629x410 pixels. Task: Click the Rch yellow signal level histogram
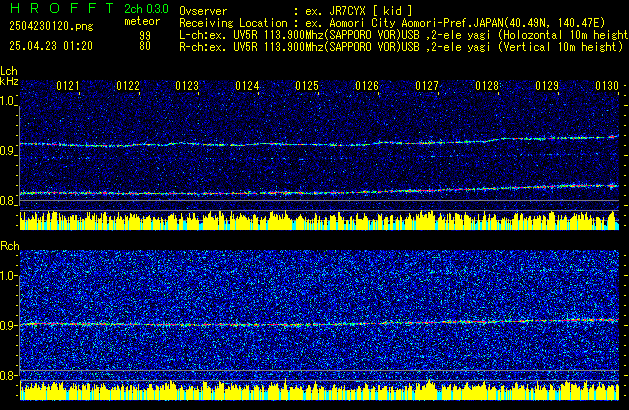tap(319, 390)
